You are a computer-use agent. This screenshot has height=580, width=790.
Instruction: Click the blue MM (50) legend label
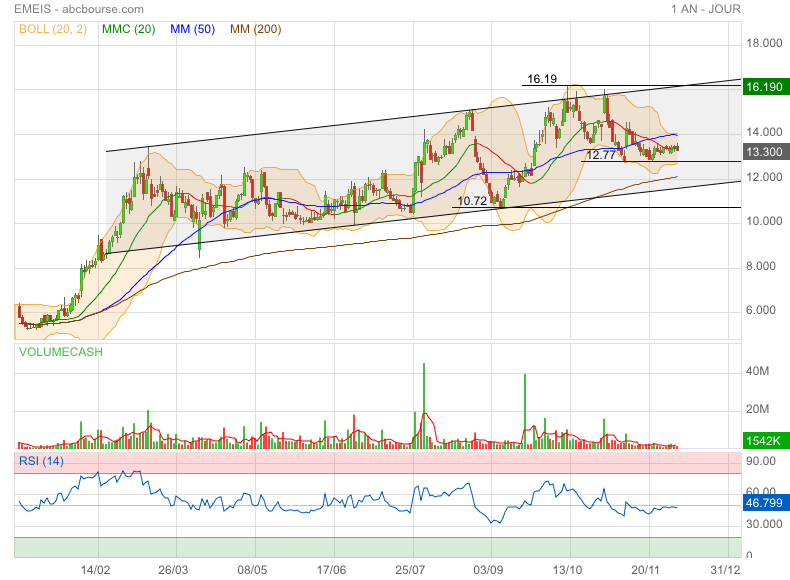(192, 29)
